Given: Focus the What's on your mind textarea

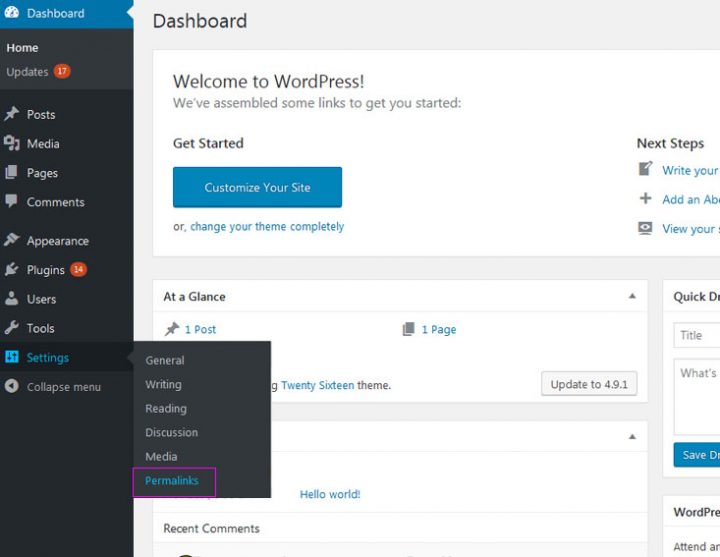Looking at the screenshot, I should tap(697, 396).
